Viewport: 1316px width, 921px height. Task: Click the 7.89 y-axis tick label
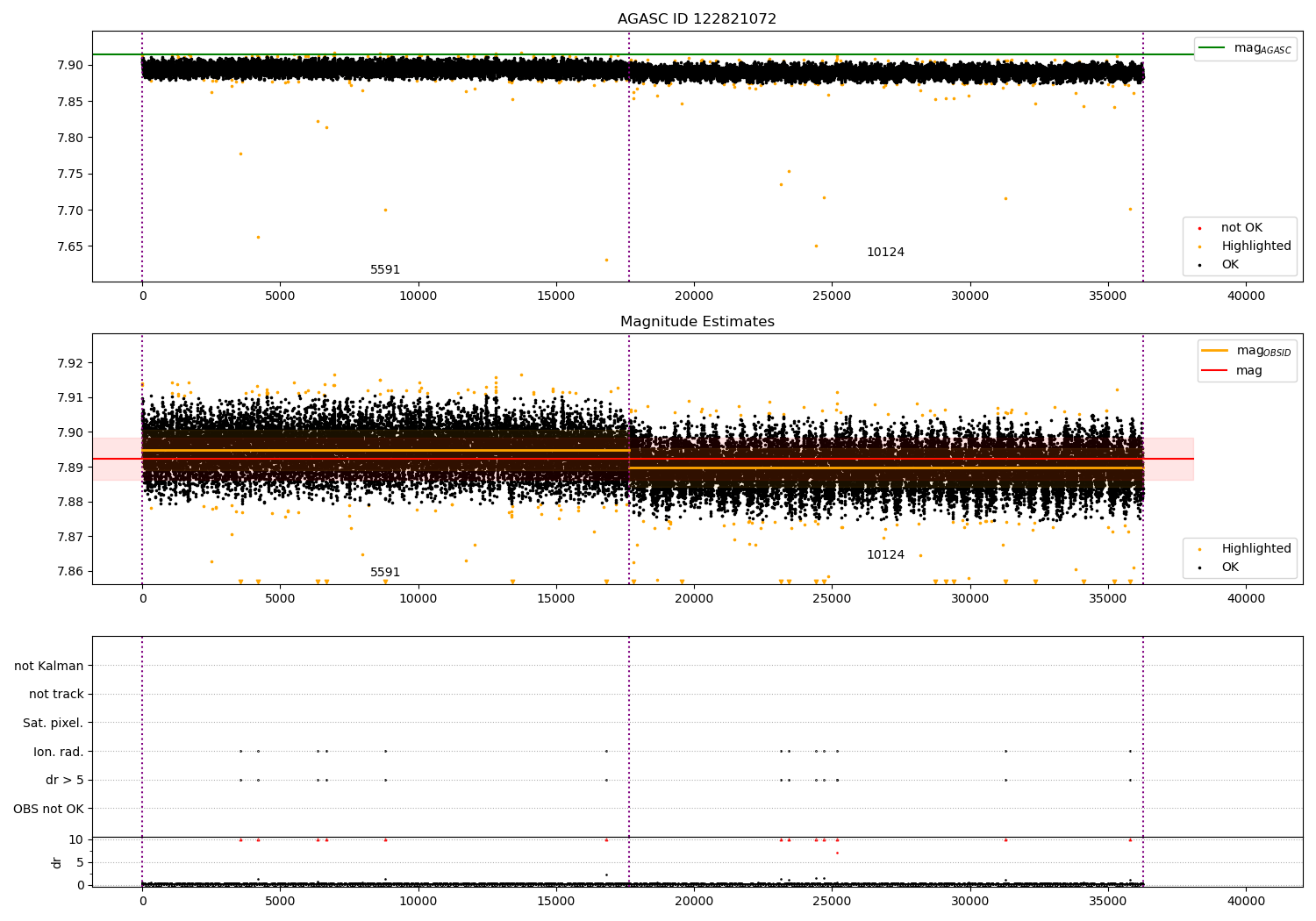70,468
